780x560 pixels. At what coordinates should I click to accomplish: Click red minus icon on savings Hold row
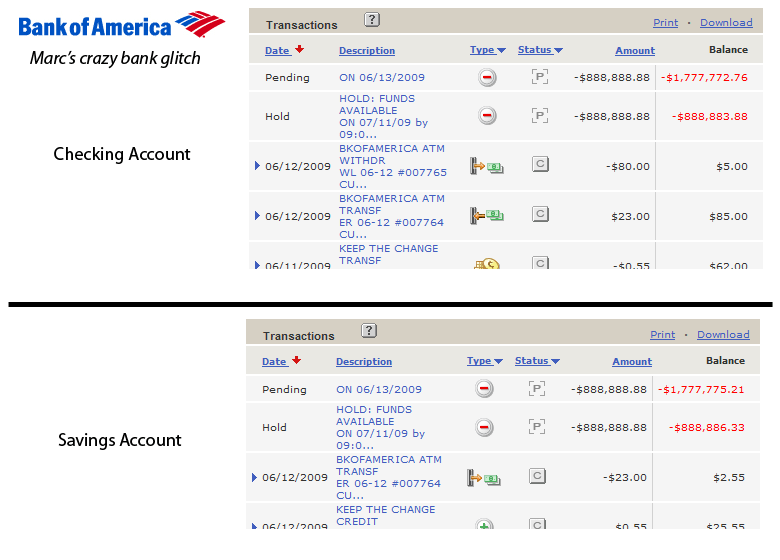[x=484, y=427]
